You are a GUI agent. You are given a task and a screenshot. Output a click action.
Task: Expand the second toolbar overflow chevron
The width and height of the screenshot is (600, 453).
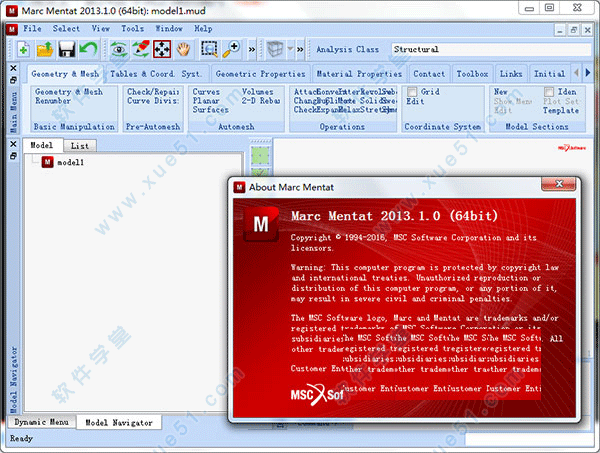click(x=300, y=50)
